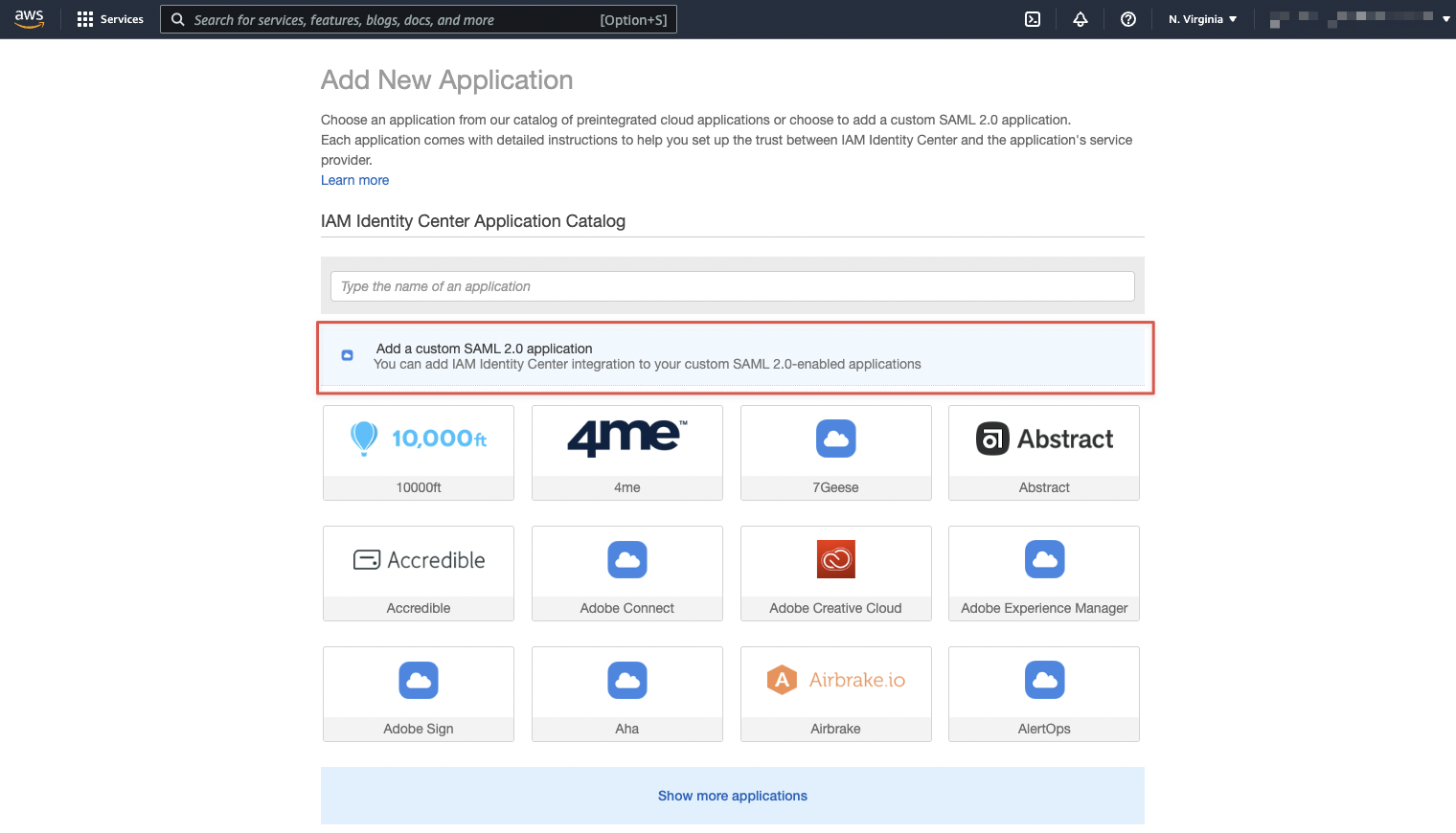Choose the 4me application tile
The image size is (1456, 833).
626,452
